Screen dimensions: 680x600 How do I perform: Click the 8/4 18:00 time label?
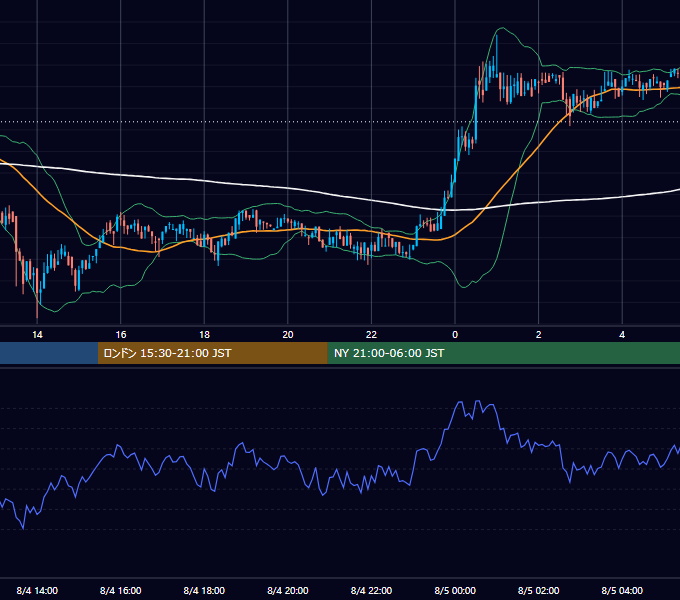[204, 590]
